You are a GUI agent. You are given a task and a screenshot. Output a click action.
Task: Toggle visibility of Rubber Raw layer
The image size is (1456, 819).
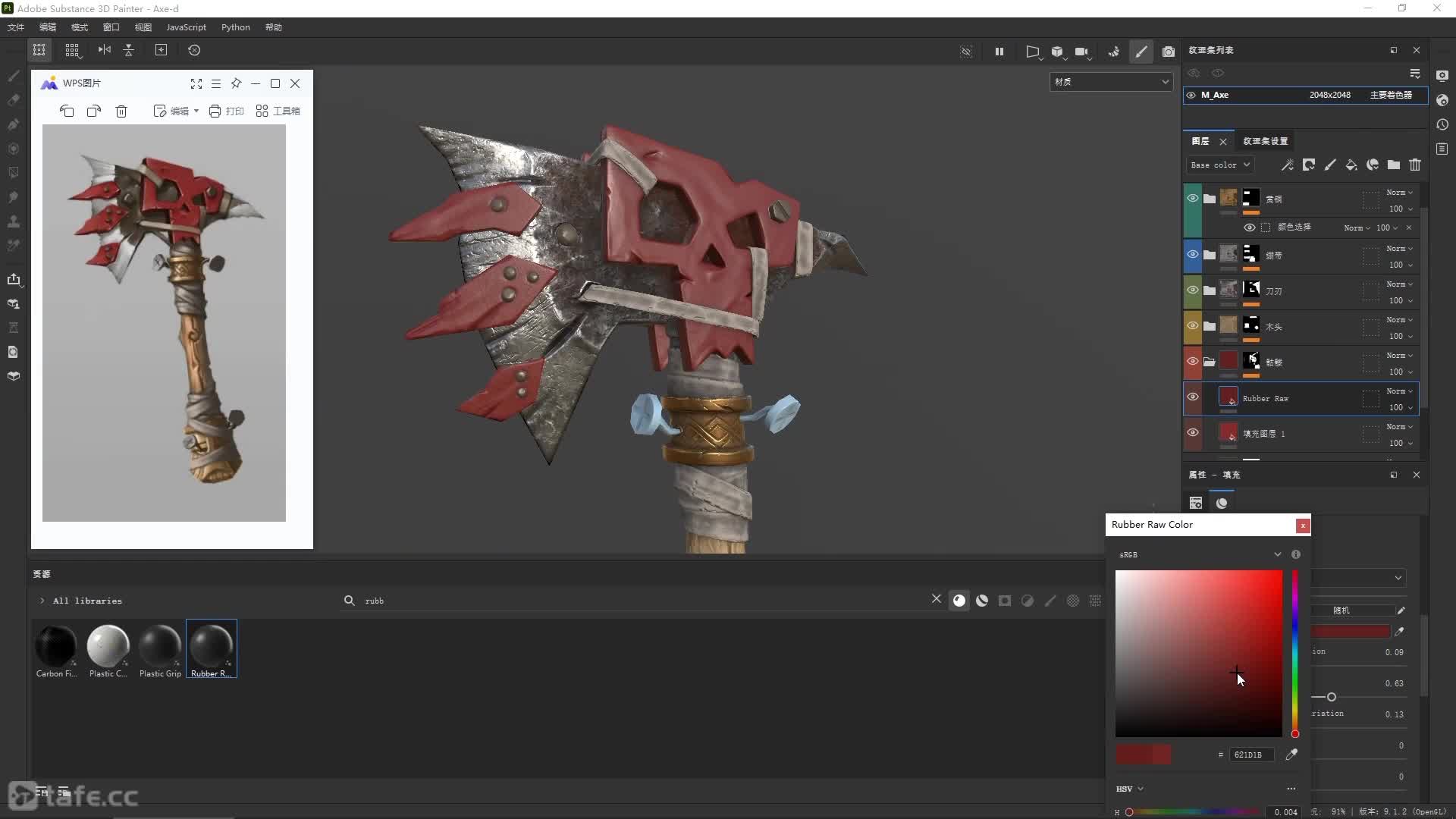(1193, 397)
